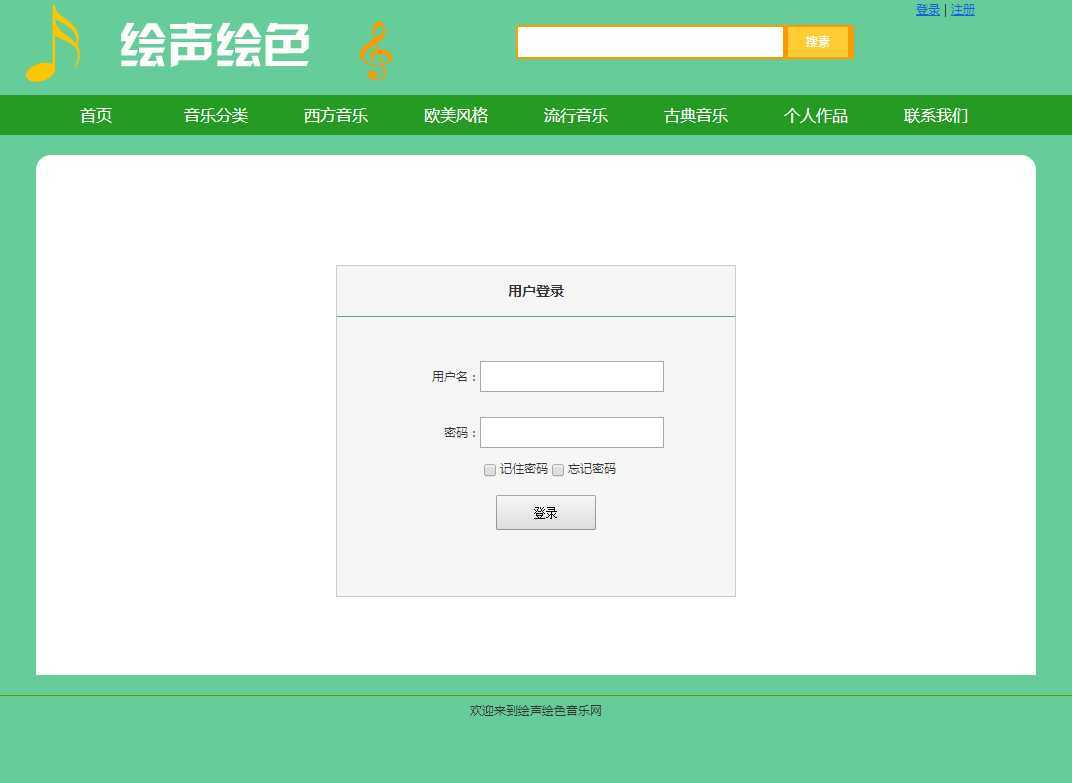Screen dimensions: 1072x783
Task: Click the 登录 link at top right
Action: (928, 10)
